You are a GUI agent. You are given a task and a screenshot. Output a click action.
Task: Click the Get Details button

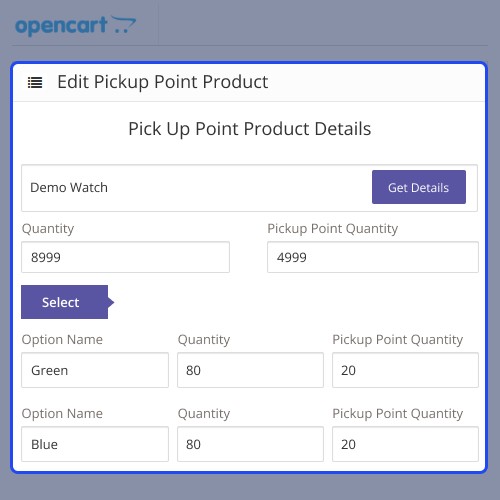tap(419, 187)
